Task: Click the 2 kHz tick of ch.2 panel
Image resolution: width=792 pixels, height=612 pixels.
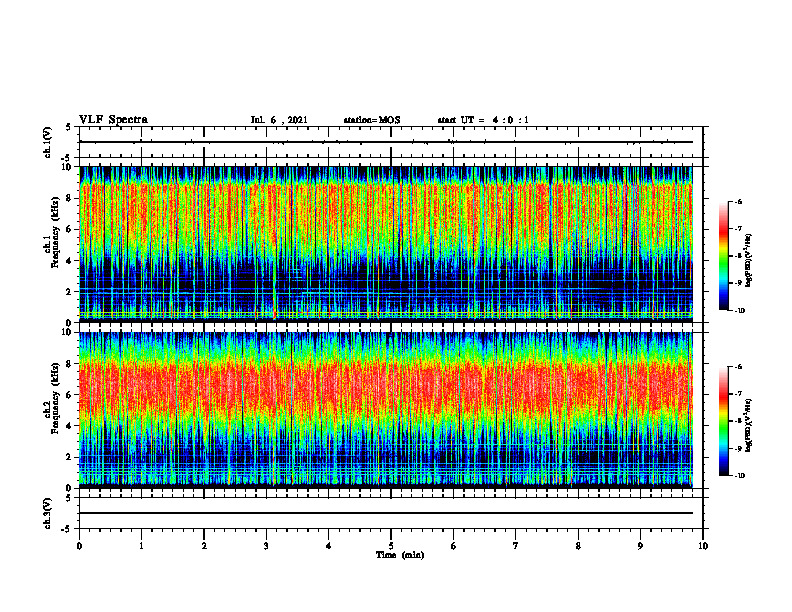Action: pos(70,457)
